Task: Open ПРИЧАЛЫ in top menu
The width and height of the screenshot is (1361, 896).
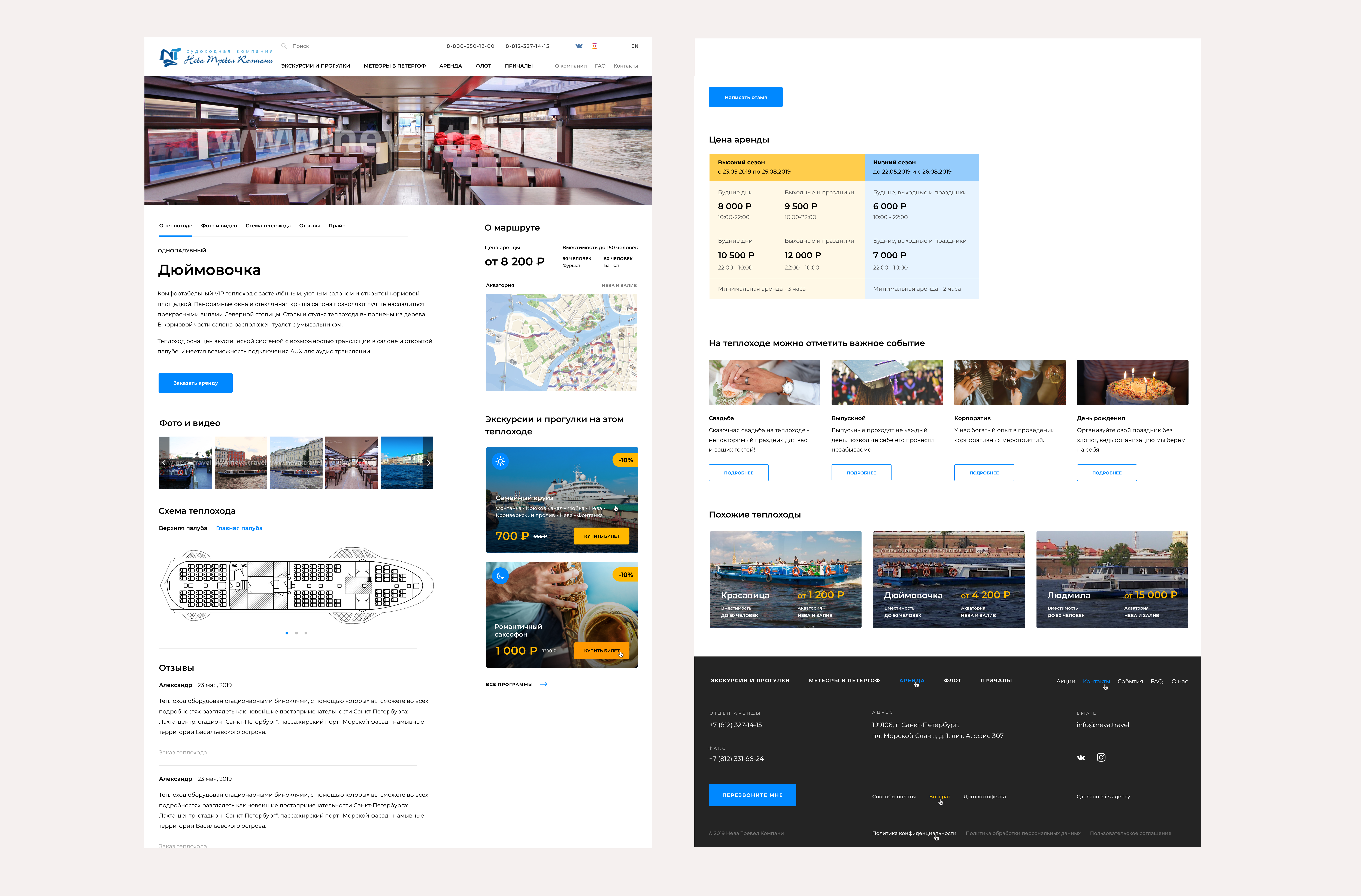Action: point(519,66)
